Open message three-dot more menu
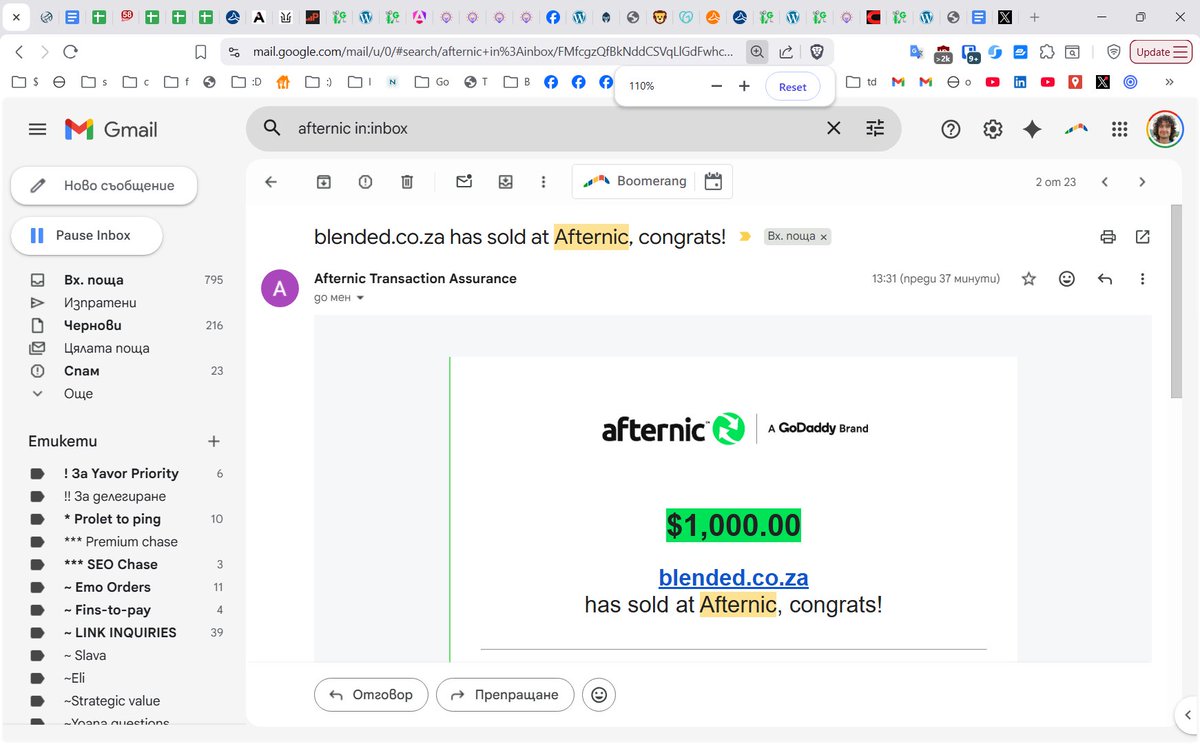 click(x=1143, y=279)
